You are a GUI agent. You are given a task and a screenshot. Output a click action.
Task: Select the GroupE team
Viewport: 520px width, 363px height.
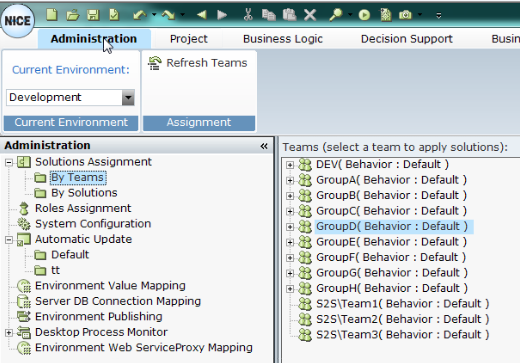[391, 242]
